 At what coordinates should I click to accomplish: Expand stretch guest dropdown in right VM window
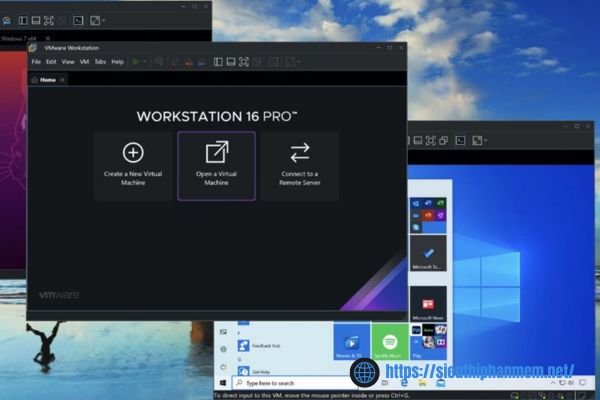click(x=486, y=140)
